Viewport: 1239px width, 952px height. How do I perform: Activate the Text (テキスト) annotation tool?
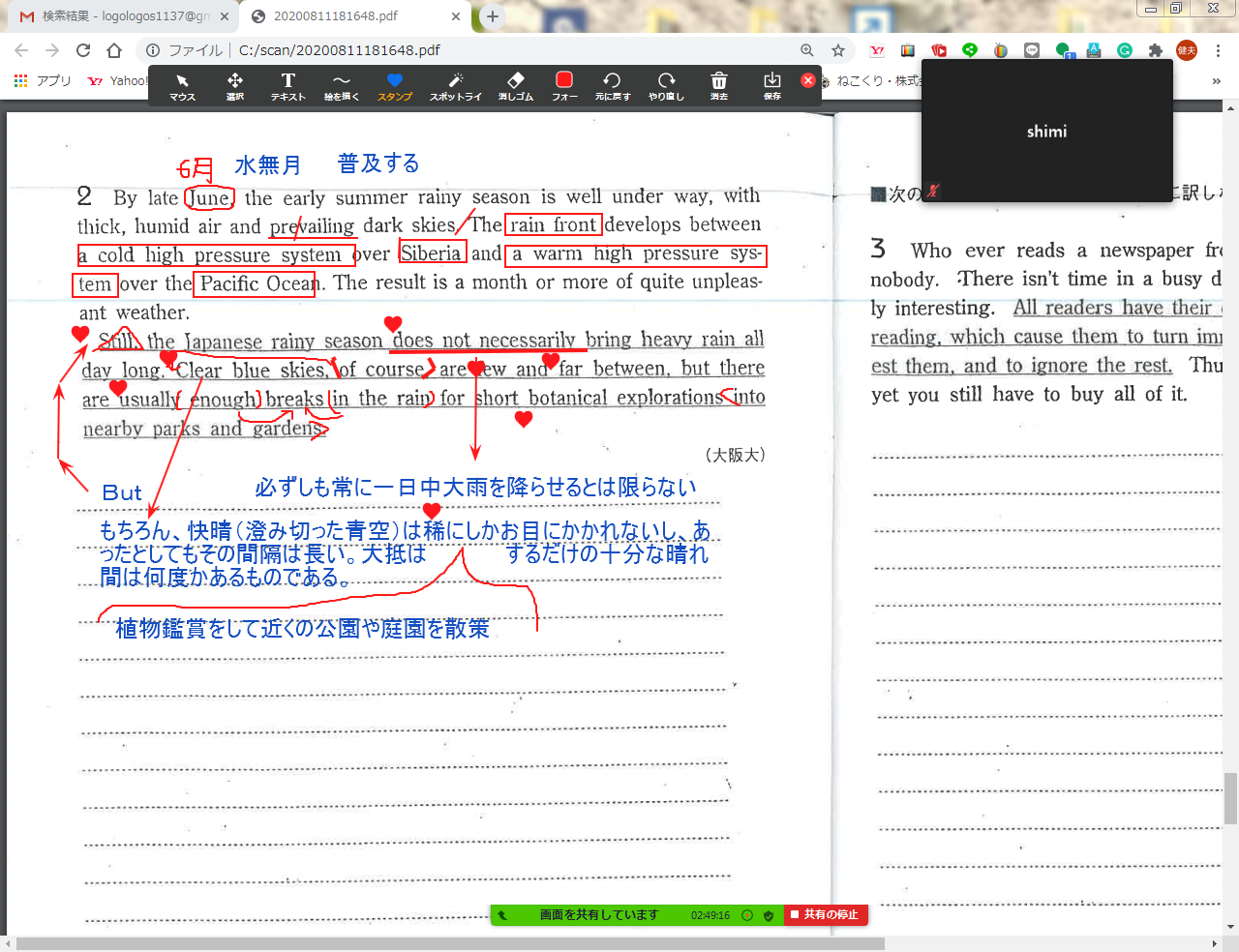(287, 85)
